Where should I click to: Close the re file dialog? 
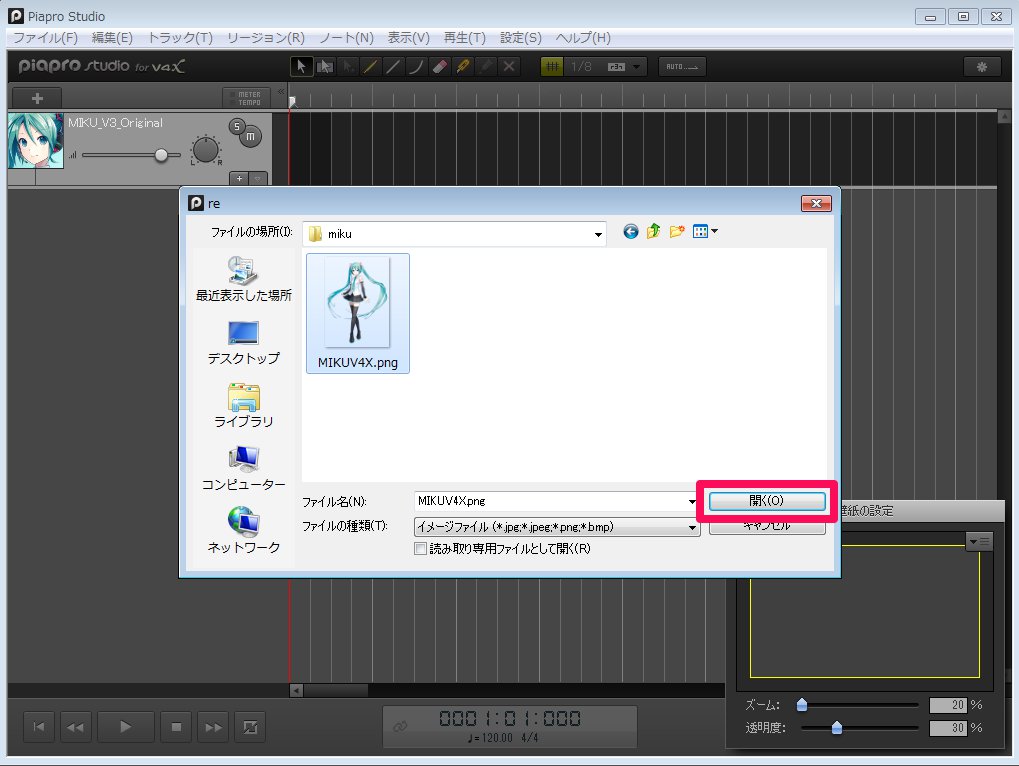(x=816, y=203)
